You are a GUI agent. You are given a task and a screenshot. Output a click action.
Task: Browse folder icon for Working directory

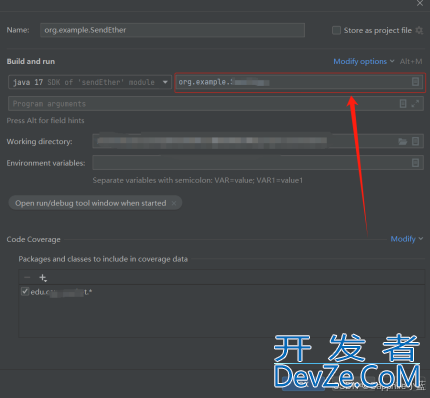[403, 142]
